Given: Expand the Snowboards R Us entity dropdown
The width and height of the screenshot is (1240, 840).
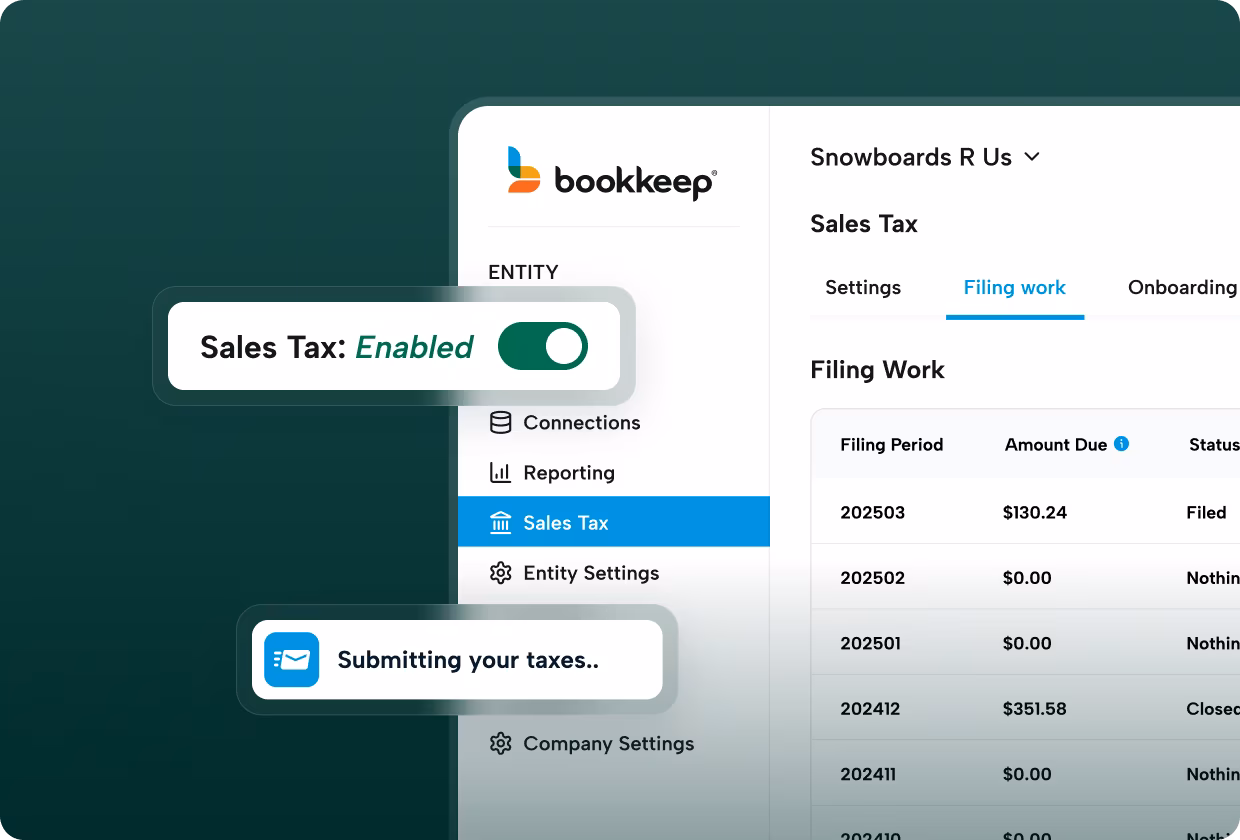Looking at the screenshot, I should [925, 157].
